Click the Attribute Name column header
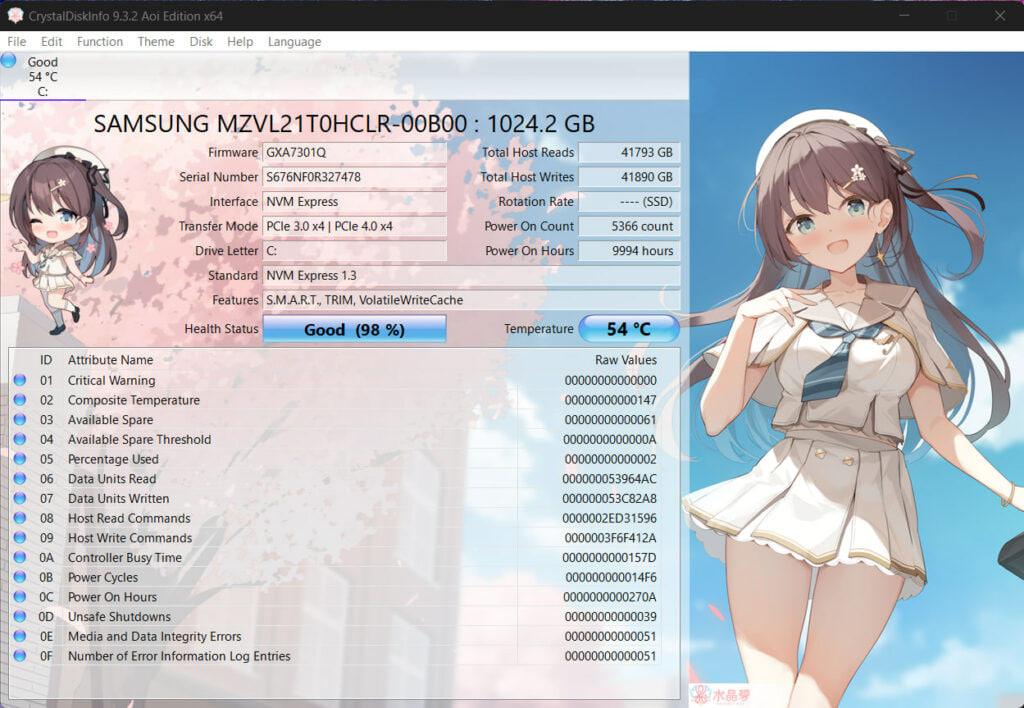The height and width of the screenshot is (708, 1024). click(x=110, y=360)
